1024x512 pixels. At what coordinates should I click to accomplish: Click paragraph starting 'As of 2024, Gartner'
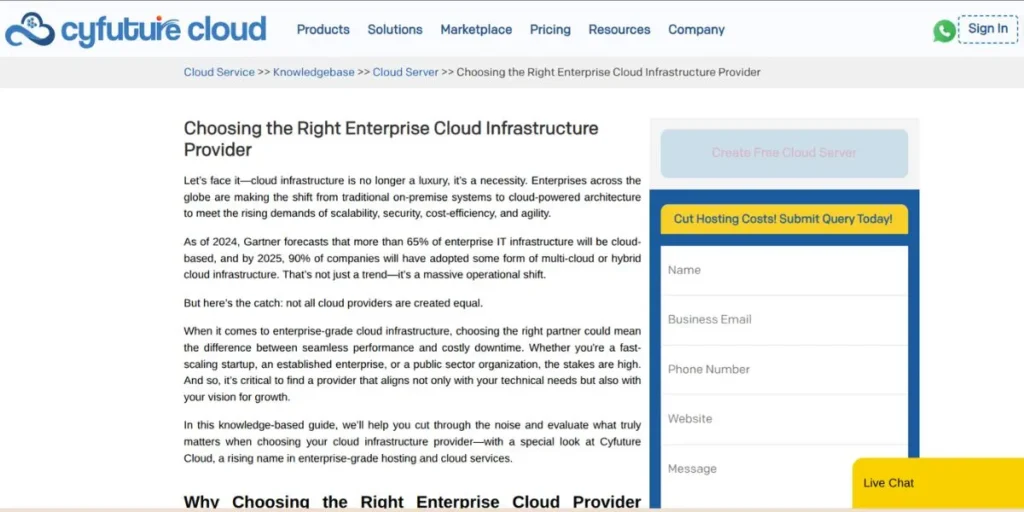point(412,258)
